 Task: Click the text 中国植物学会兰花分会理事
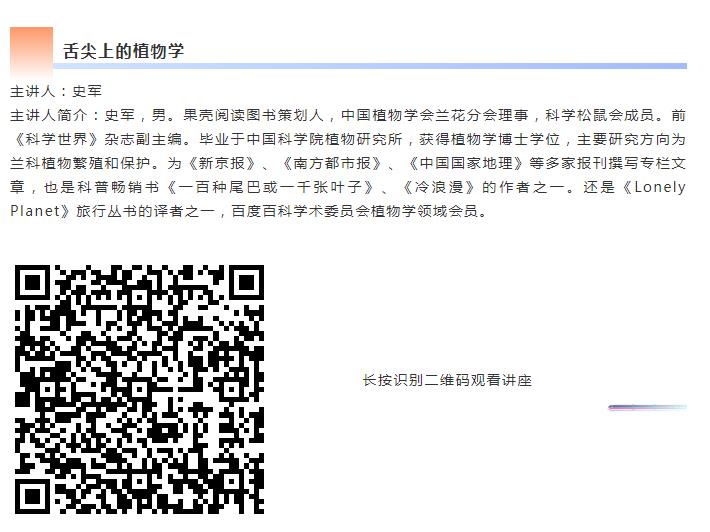pos(435,115)
